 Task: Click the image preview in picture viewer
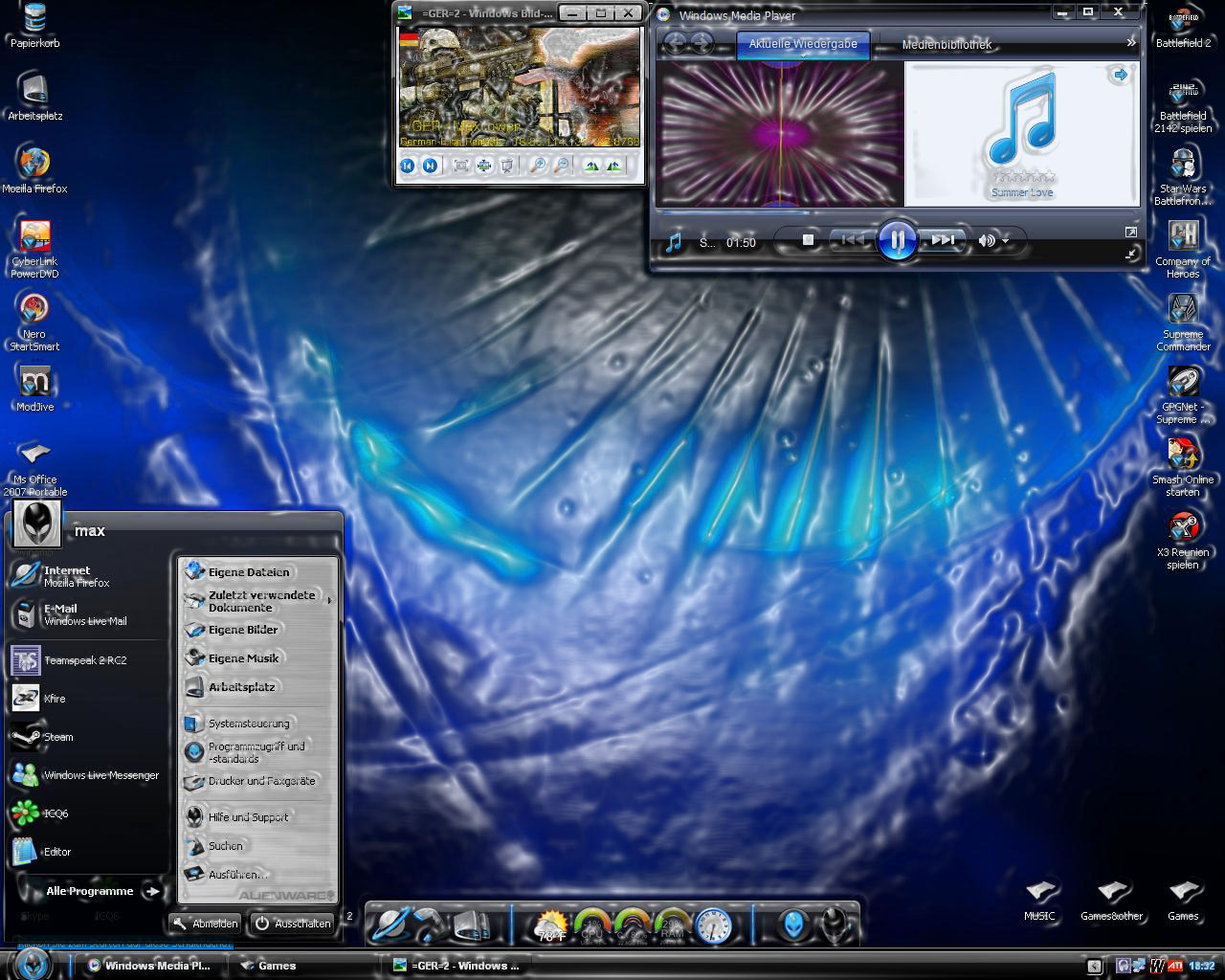(520, 88)
